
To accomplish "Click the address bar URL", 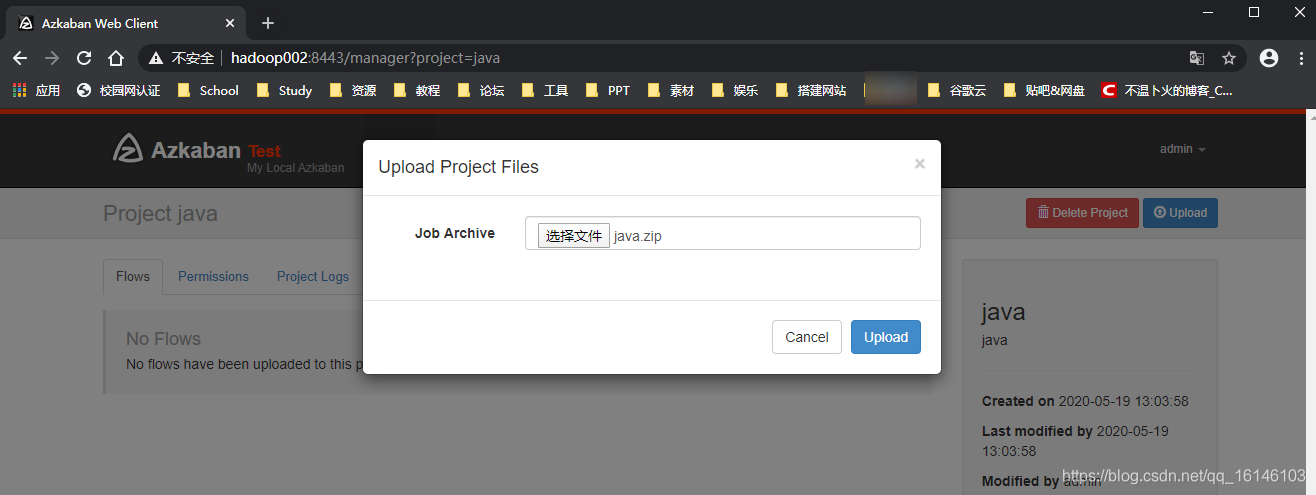I will click(x=366, y=58).
